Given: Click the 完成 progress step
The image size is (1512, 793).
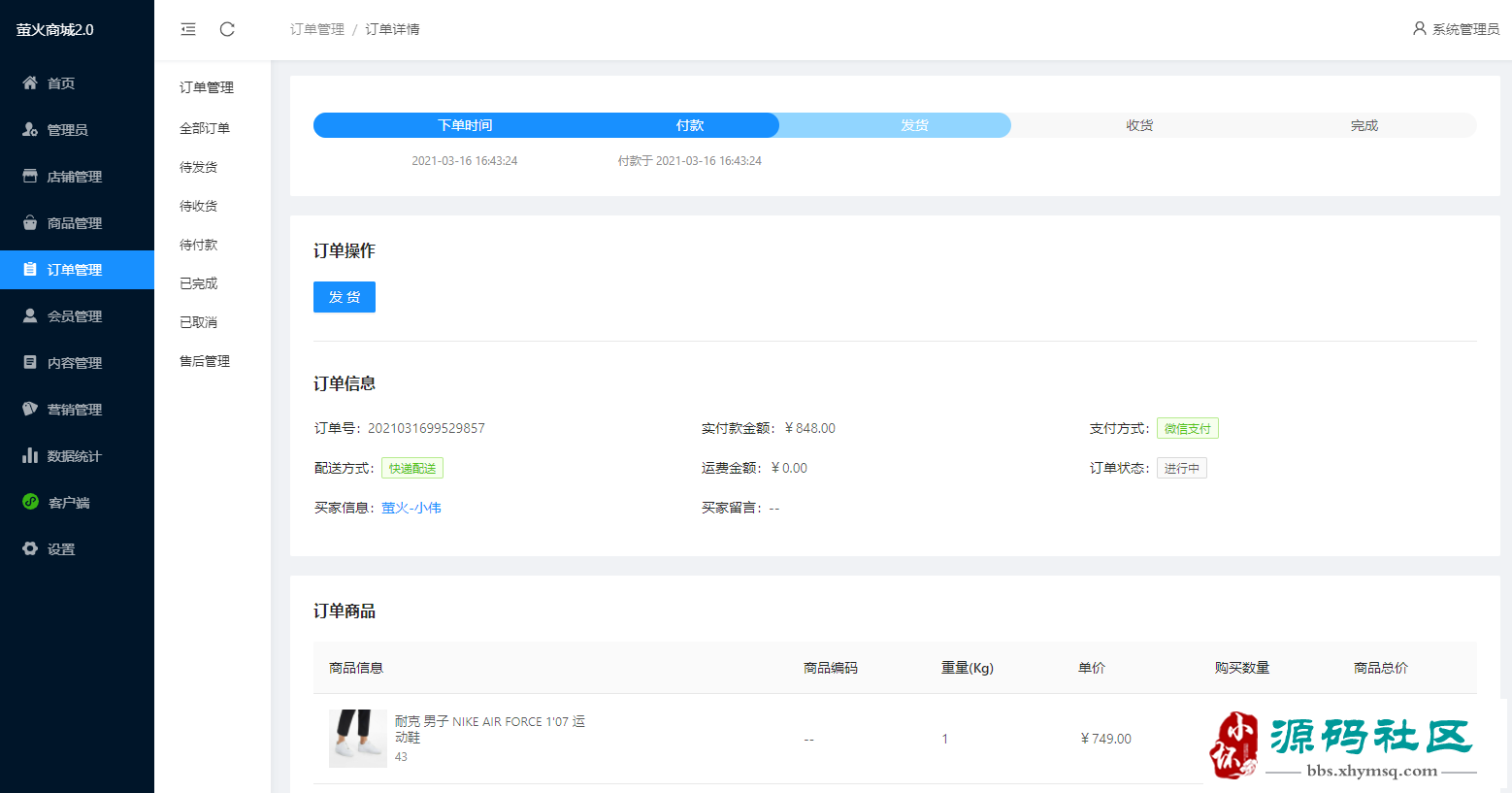Looking at the screenshot, I should (1364, 125).
